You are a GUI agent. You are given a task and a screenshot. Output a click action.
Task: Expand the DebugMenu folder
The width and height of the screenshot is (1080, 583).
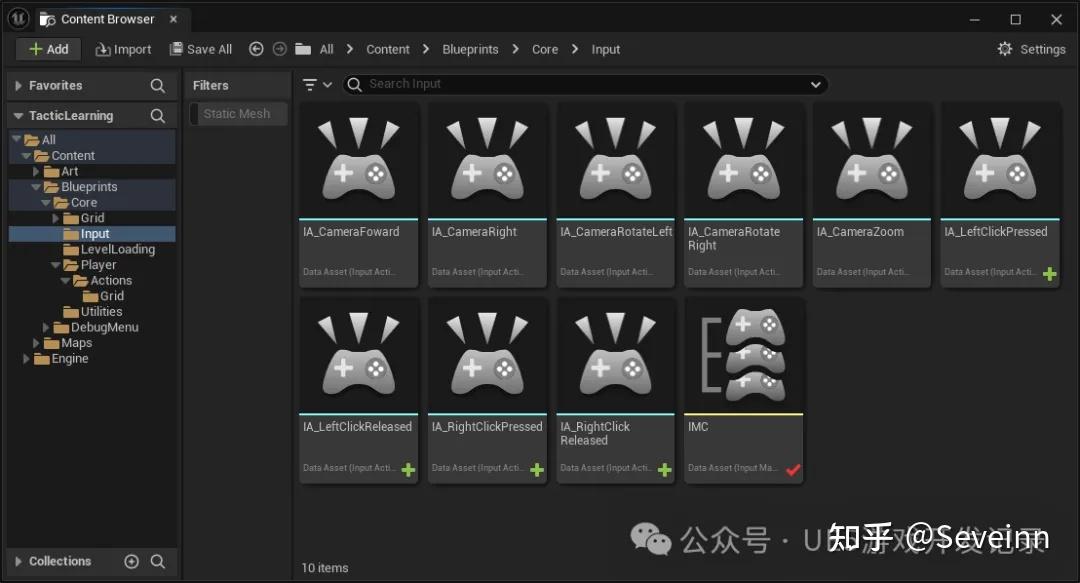coord(46,327)
